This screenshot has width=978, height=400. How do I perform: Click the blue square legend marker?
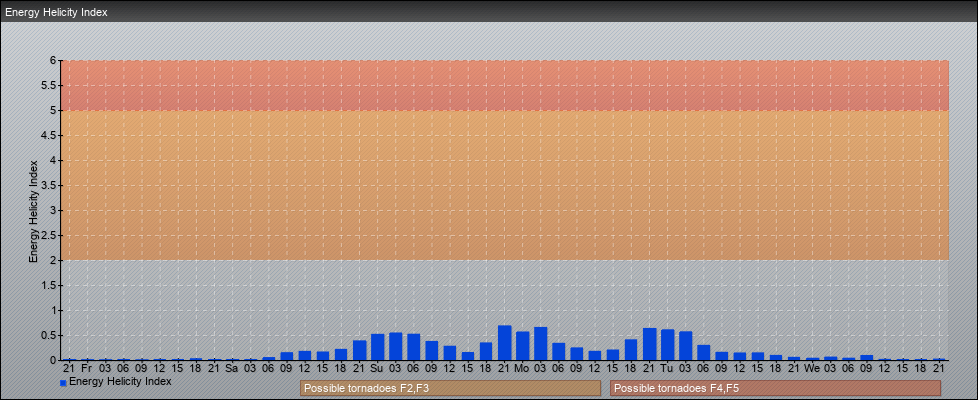(63, 383)
